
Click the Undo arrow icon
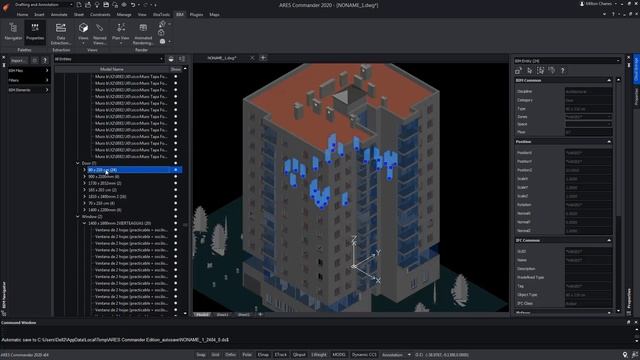pos(133,5)
